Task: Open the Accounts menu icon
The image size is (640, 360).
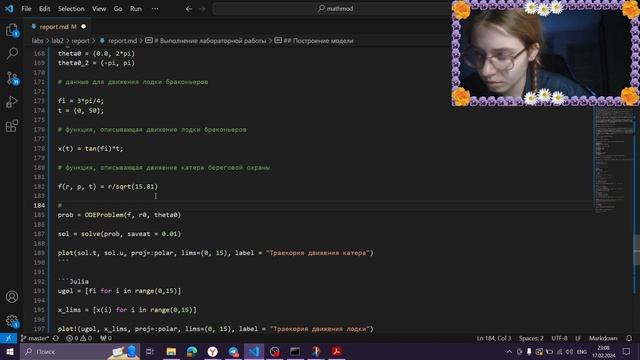Action: point(12,297)
